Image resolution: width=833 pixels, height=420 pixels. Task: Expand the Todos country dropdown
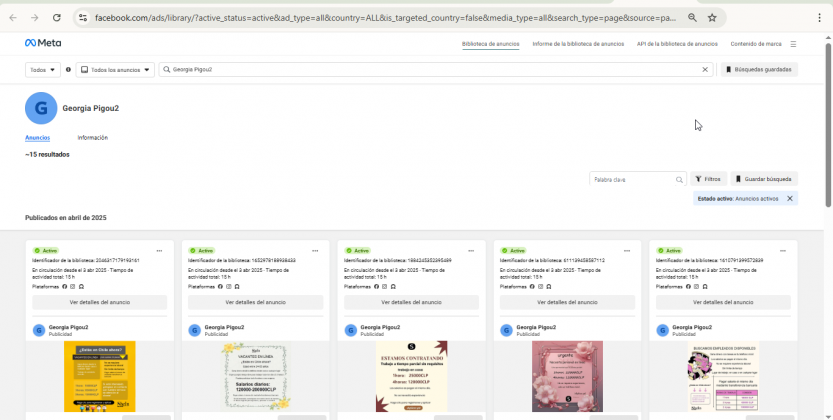pyautogui.click(x=42, y=70)
